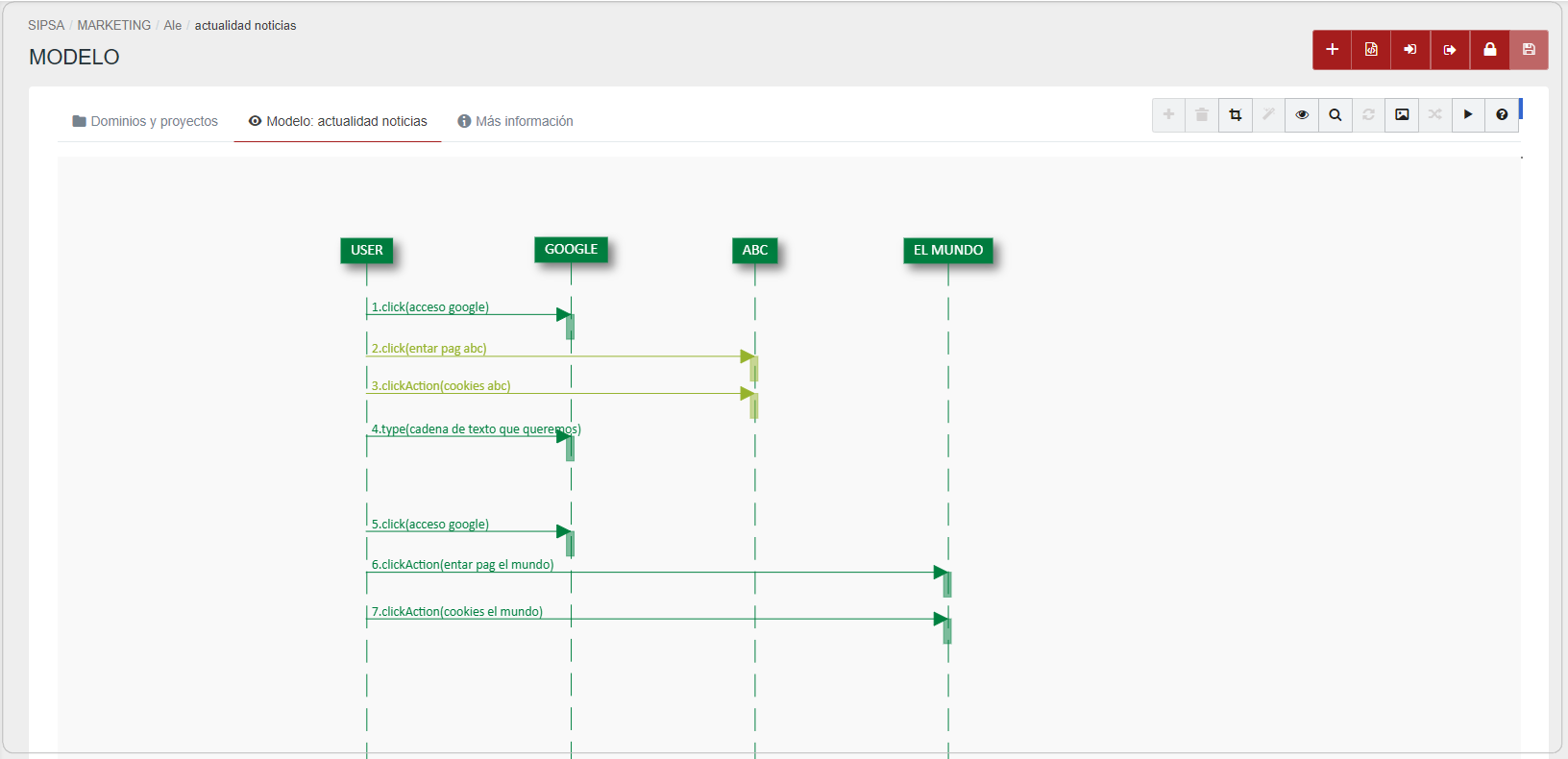1568x759 pixels.
Task: Click the red sign-in arrow icon
Action: click(x=1410, y=50)
